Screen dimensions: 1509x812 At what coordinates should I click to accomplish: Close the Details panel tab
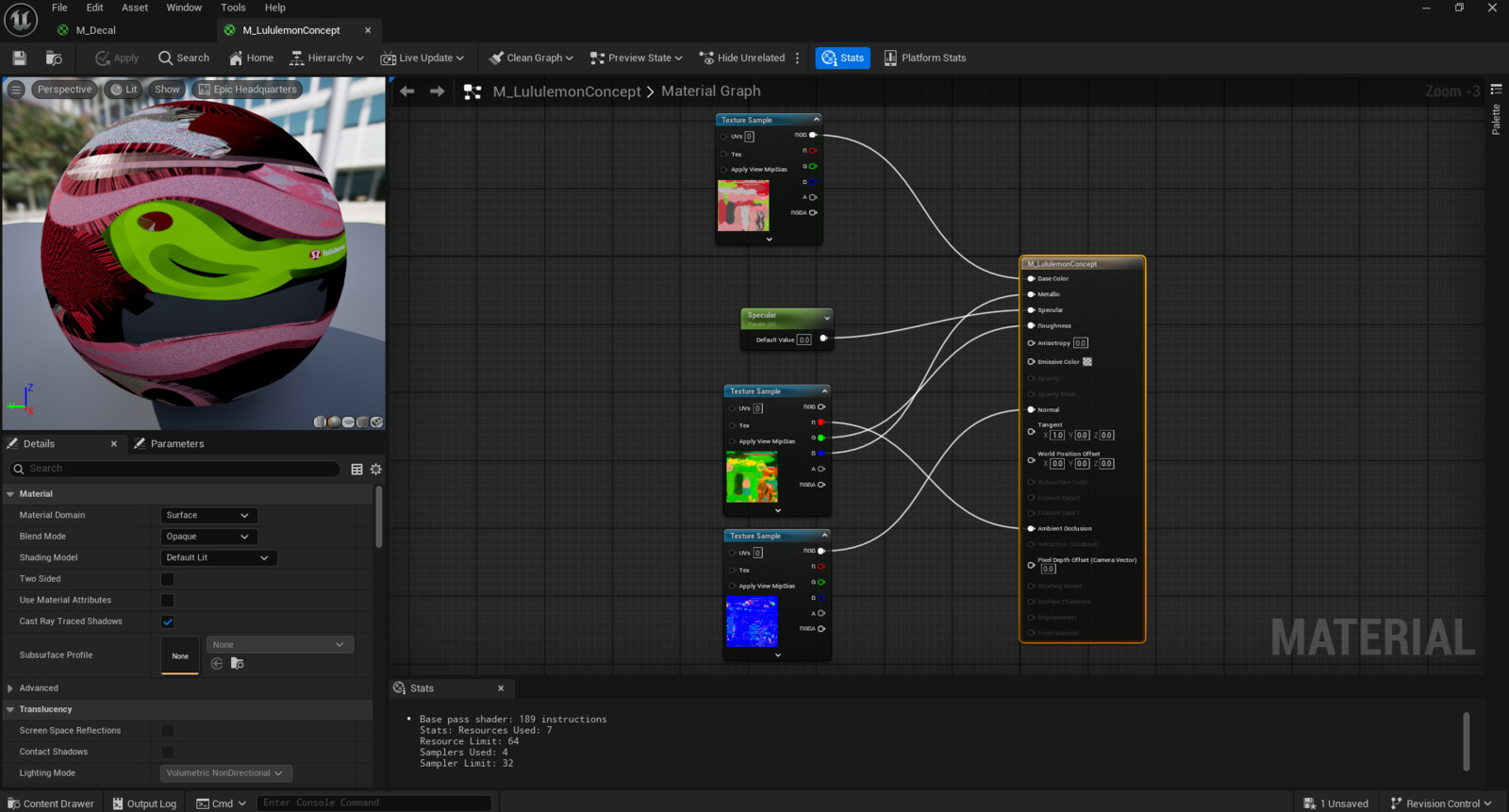[114, 444]
